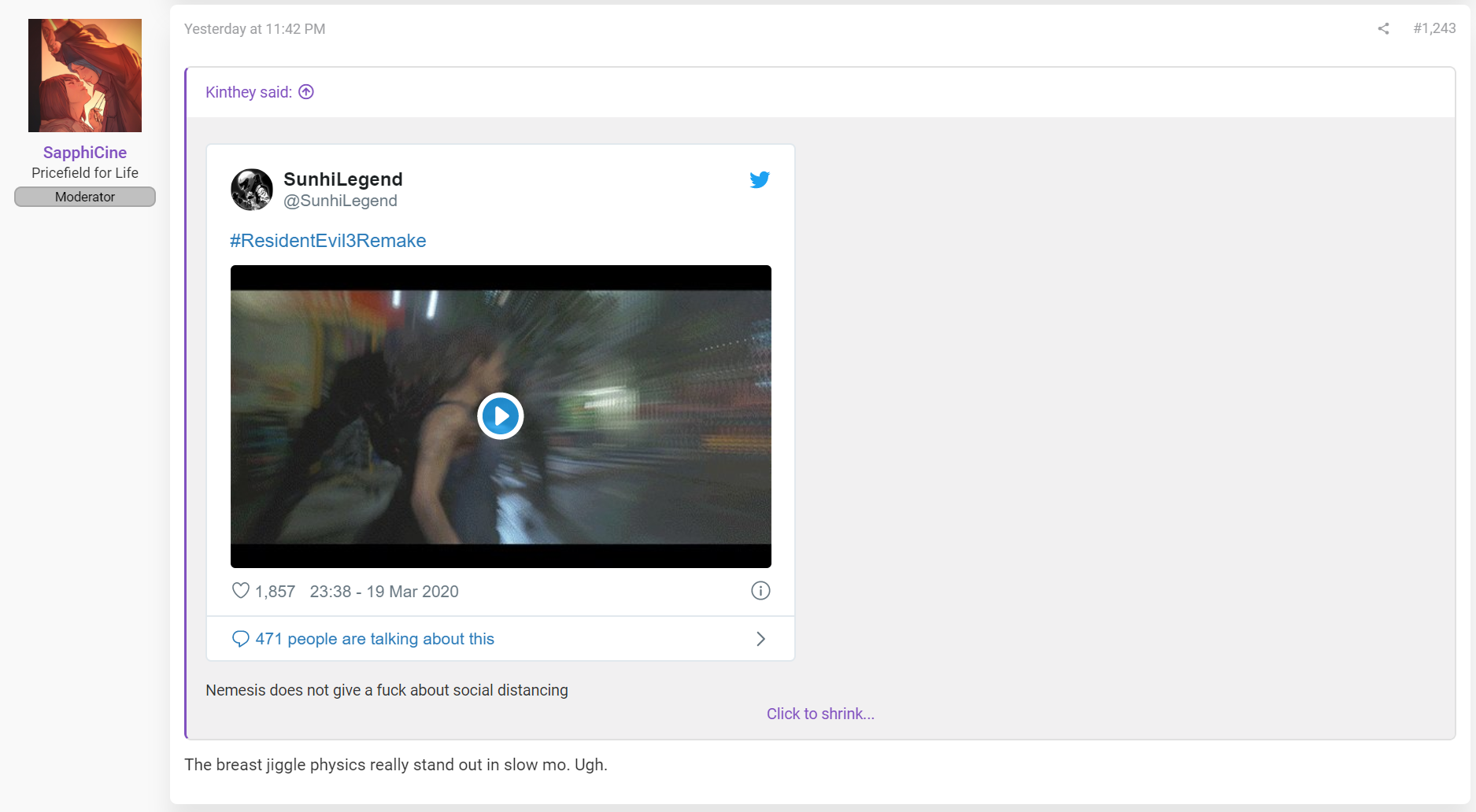Expand tweet conversation chevron arrow
1476x812 pixels.
pyautogui.click(x=760, y=639)
